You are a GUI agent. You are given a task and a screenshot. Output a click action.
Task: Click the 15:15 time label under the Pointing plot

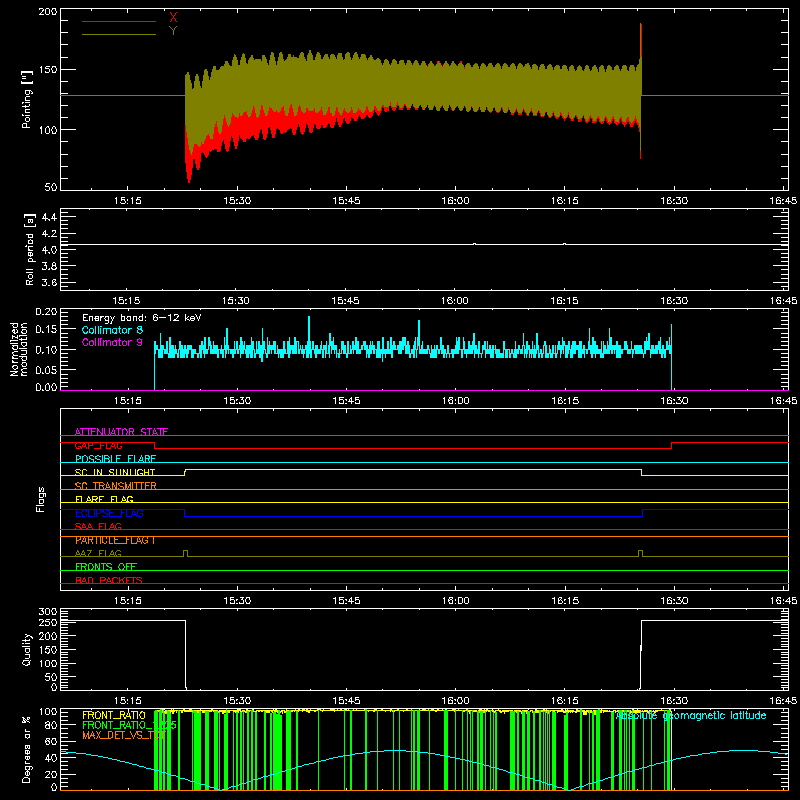tap(127, 201)
